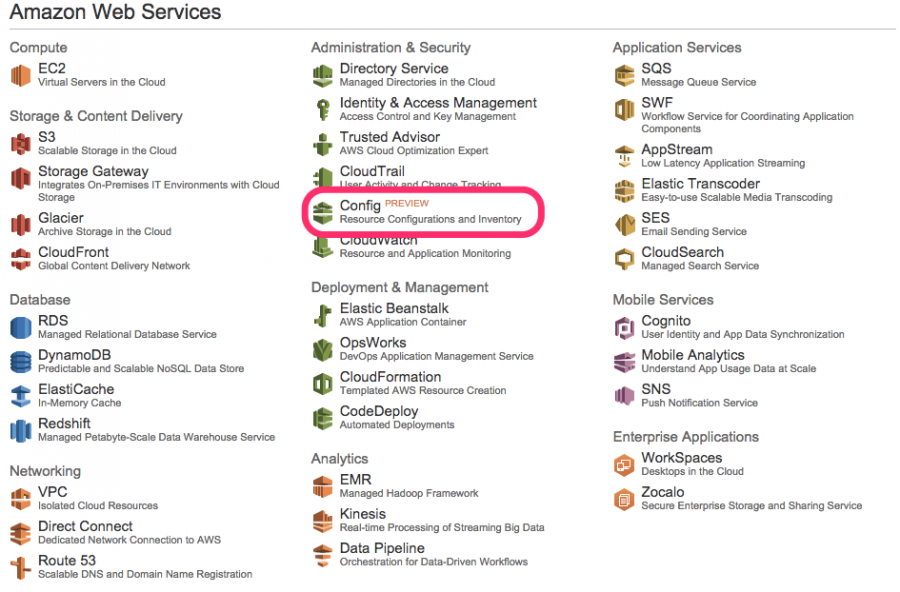900x592 pixels.
Task: Click the SQS message queue icon
Action: [624, 75]
